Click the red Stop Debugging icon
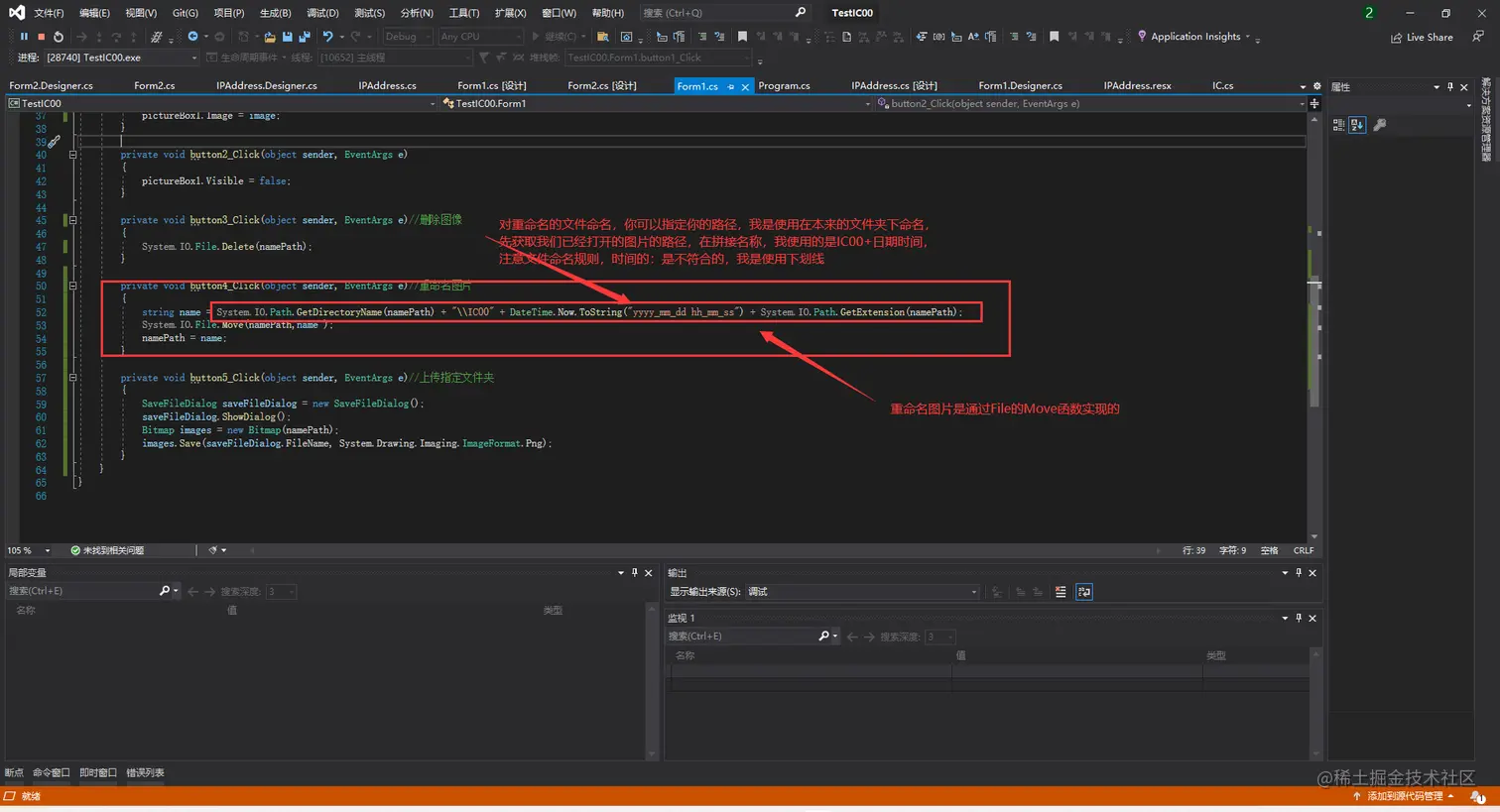1500x812 pixels. coord(41,37)
